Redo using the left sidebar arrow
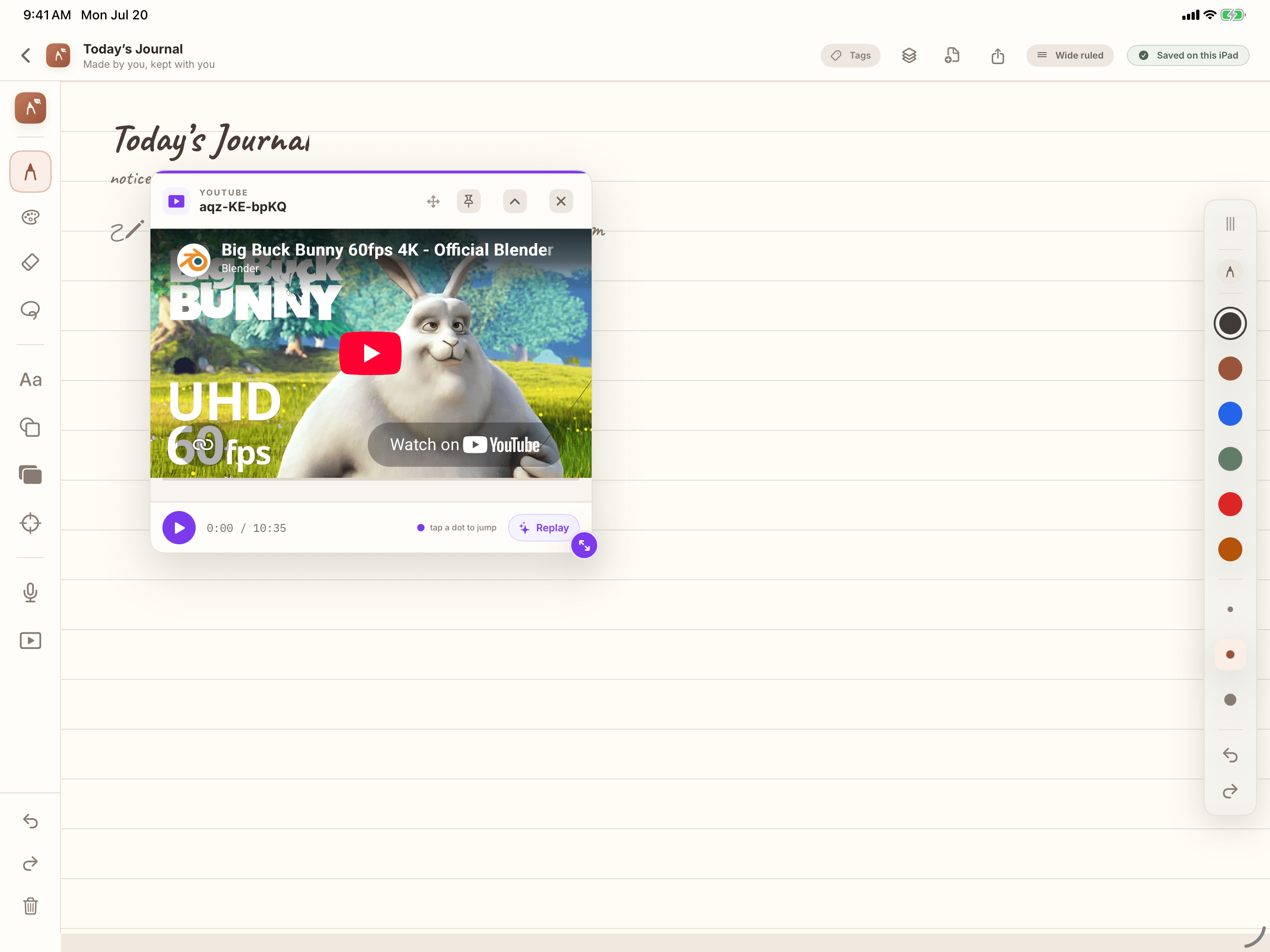 tap(30, 863)
